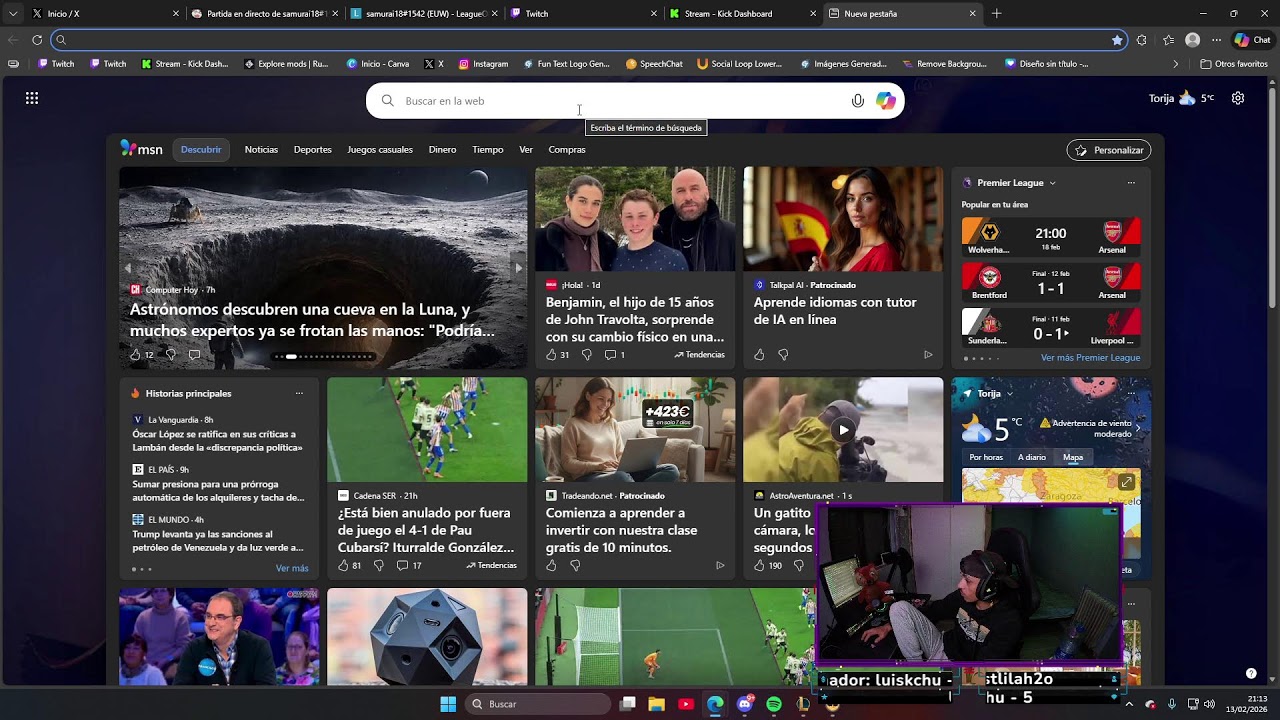The height and width of the screenshot is (720, 1280).
Task: Open the Tiempo tab
Action: point(487,150)
